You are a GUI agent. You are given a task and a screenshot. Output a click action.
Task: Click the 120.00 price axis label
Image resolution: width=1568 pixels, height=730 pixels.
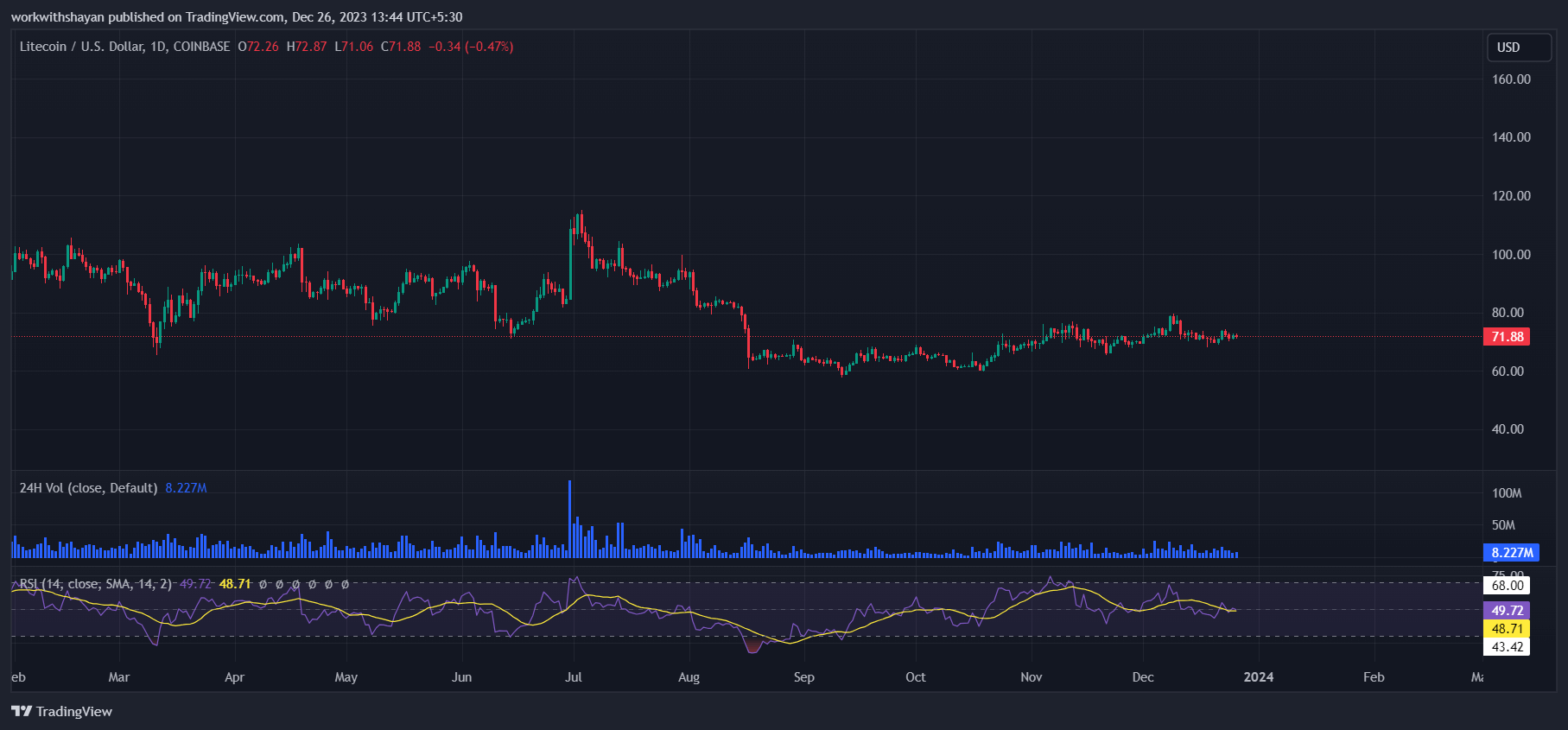pyautogui.click(x=1511, y=196)
